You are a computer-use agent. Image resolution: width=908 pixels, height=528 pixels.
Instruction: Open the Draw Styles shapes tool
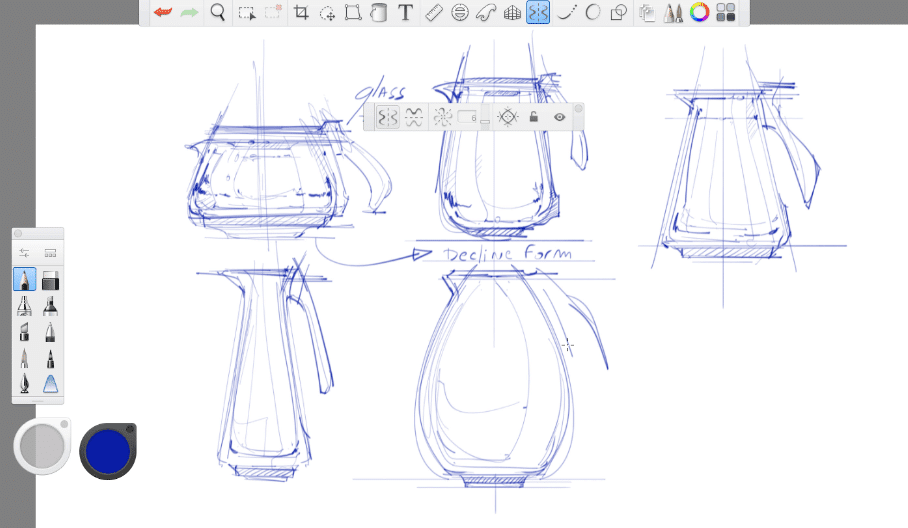point(618,12)
